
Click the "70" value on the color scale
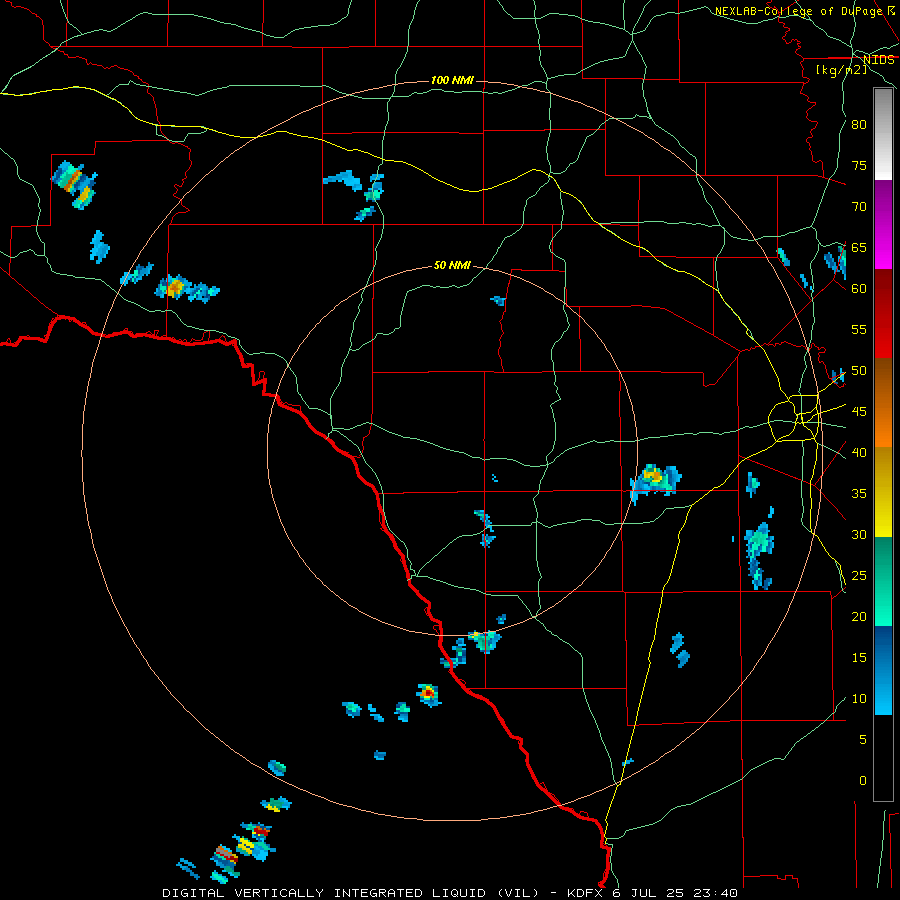pos(859,207)
